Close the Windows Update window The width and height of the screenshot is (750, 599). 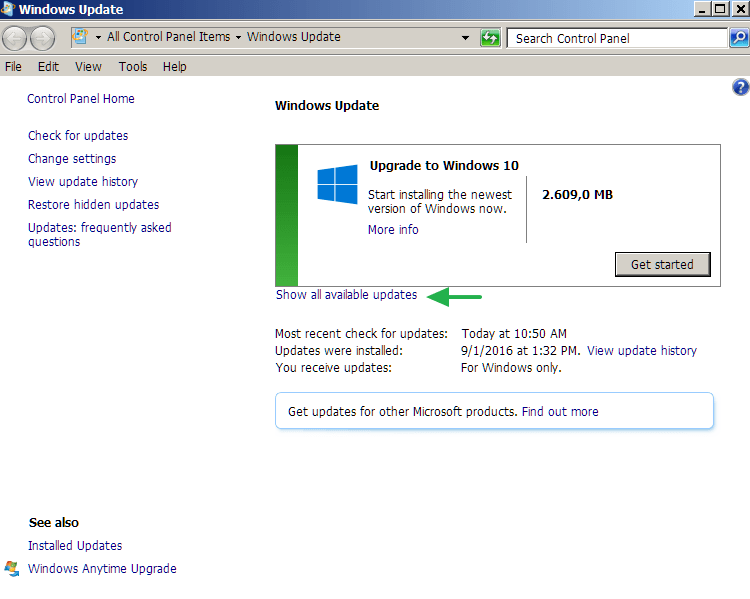739,9
